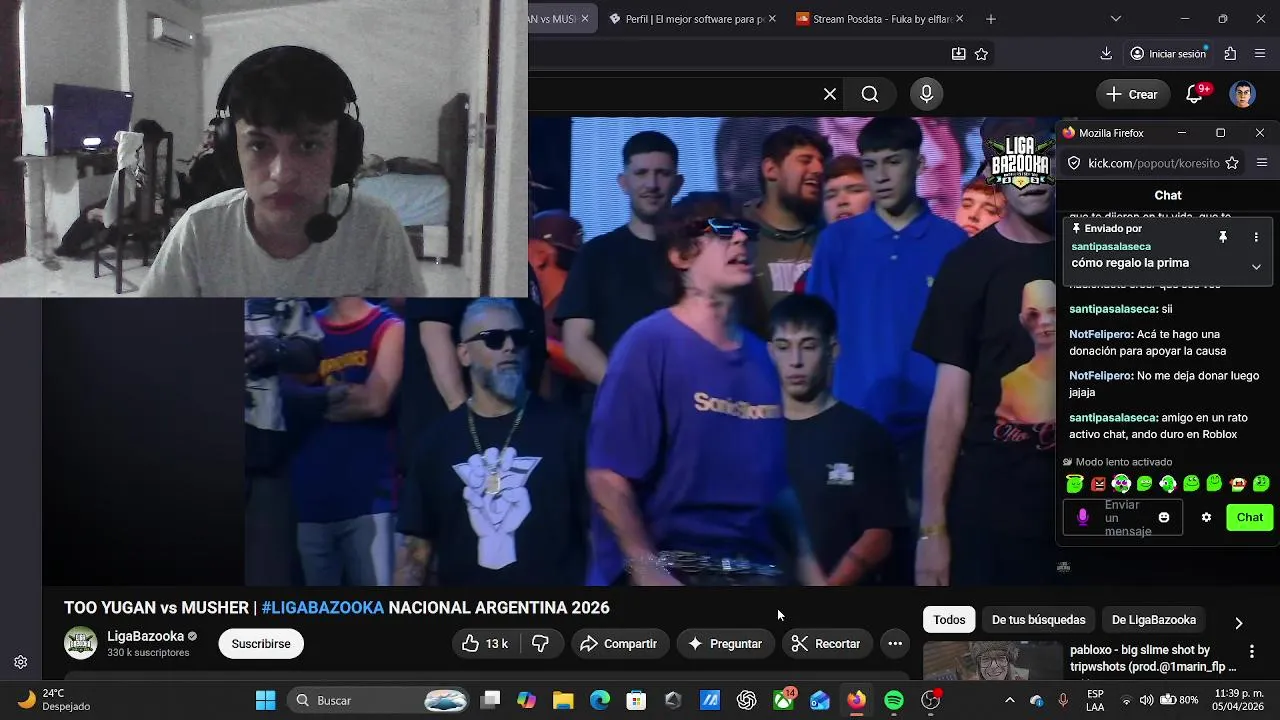Send message with green Chat button
The image size is (1280, 720).
pos(1250,518)
